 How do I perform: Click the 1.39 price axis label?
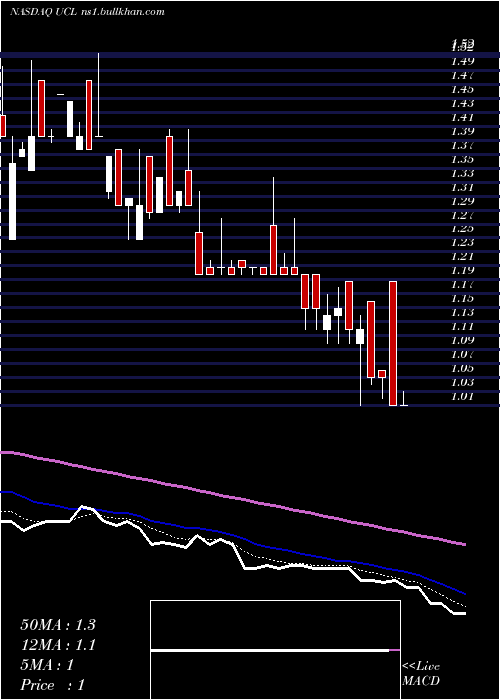coord(462,131)
